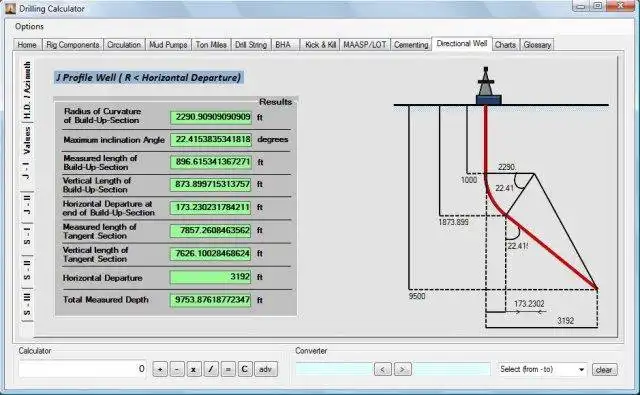Click the converter left input field
Screen dimensions: 640x395
coord(334,369)
